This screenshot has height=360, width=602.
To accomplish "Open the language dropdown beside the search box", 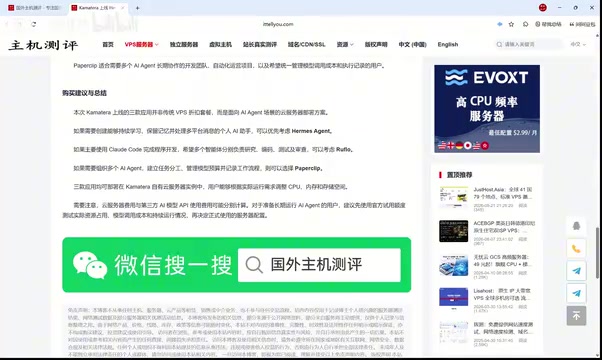I will click(578, 45).
